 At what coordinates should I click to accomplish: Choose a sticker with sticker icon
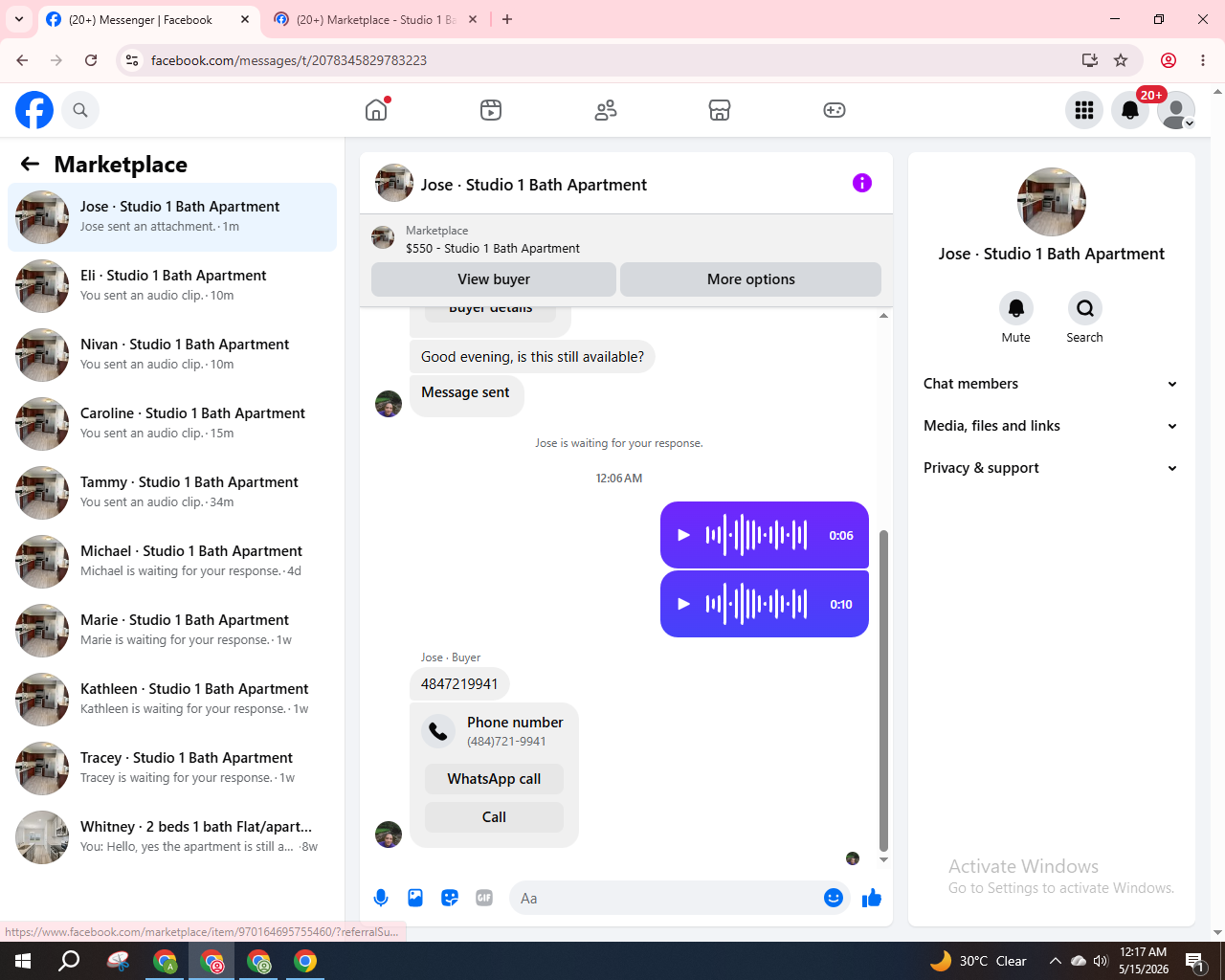(x=450, y=898)
